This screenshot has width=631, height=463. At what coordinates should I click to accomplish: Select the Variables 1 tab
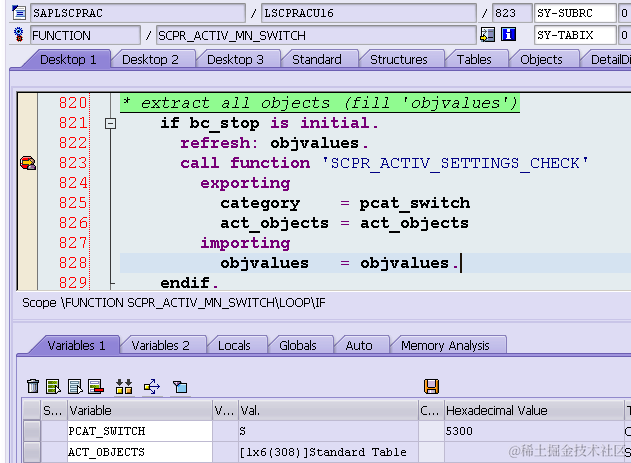pyautogui.click(x=76, y=346)
